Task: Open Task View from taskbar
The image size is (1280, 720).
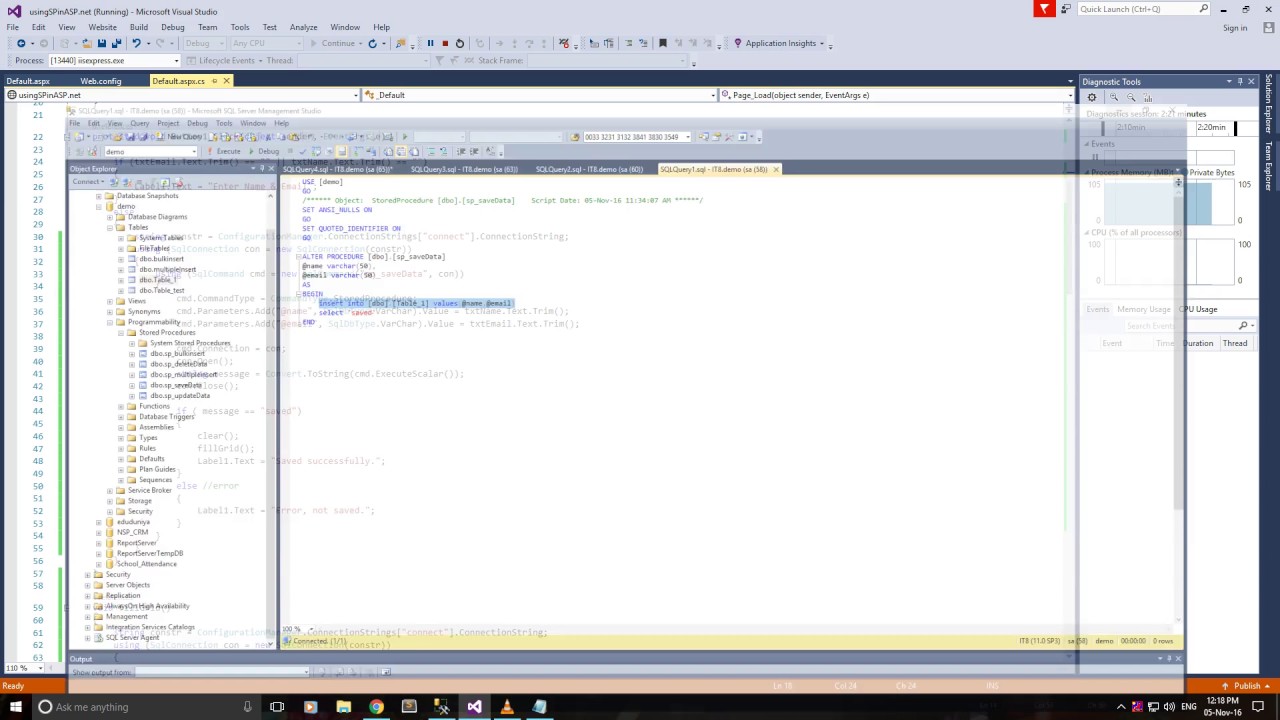Action: (277, 707)
